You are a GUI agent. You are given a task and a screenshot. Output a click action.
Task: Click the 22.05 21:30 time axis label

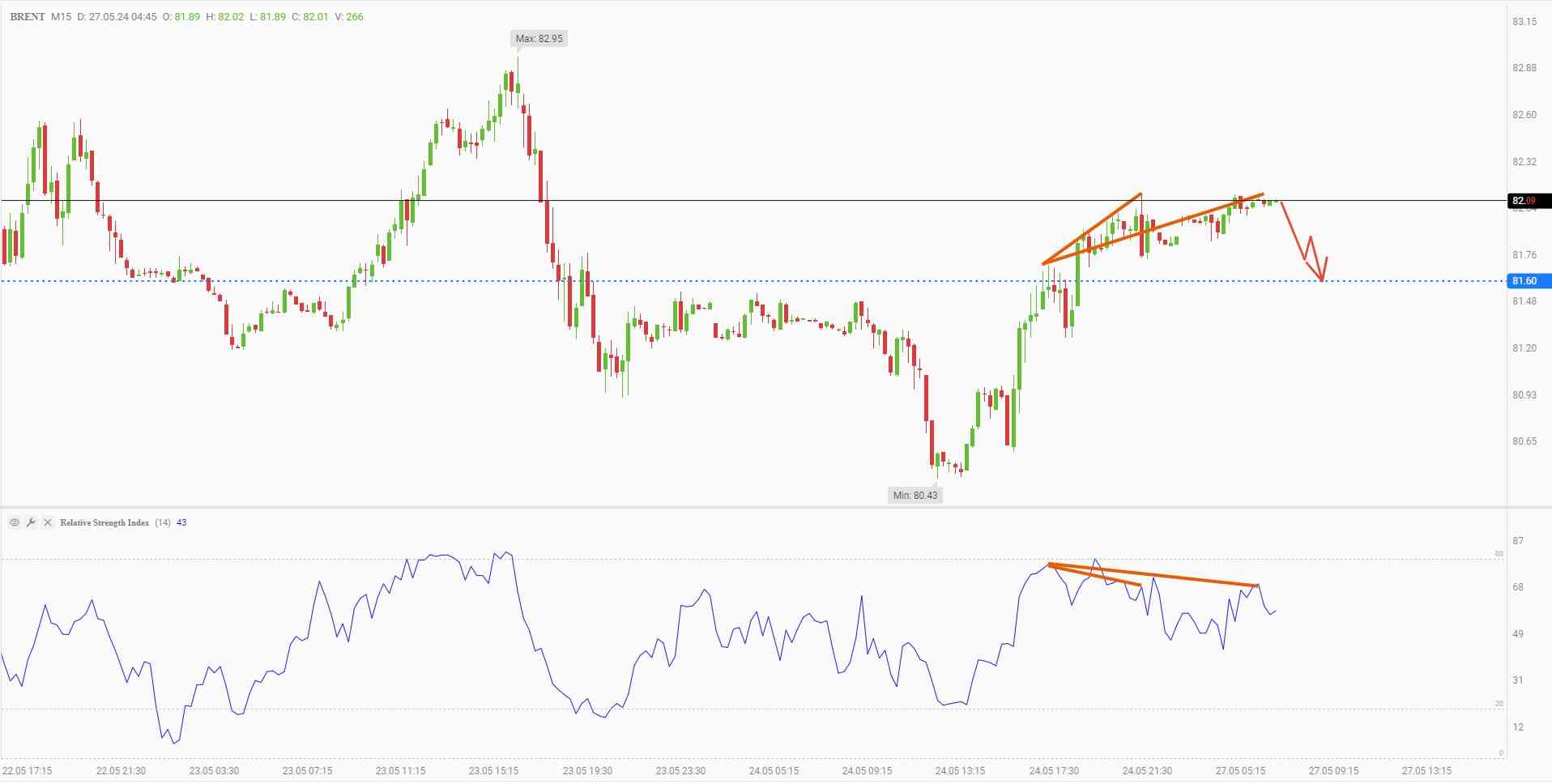tap(121, 770)
